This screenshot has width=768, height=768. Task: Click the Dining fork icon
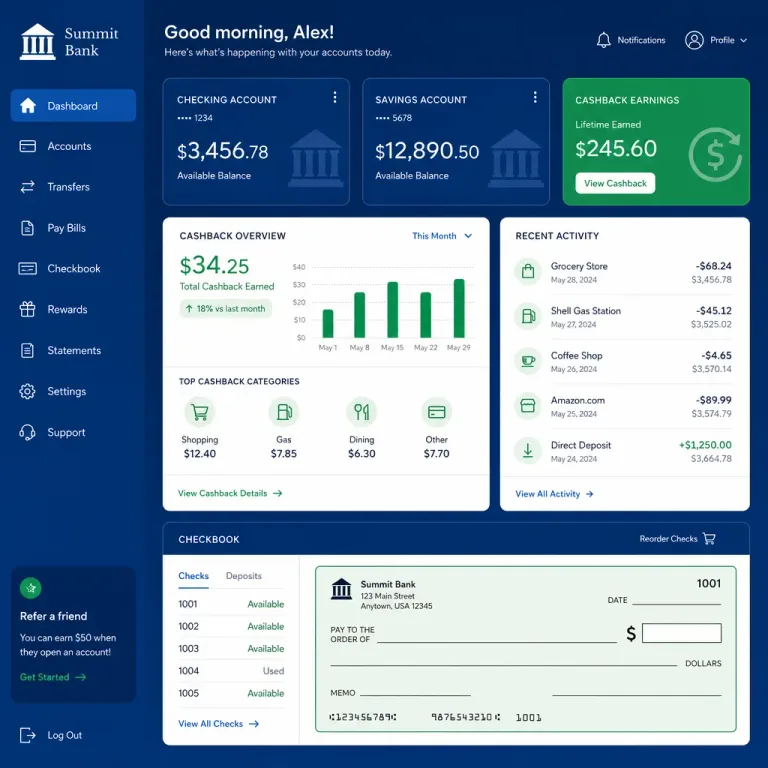coord(361,412)
